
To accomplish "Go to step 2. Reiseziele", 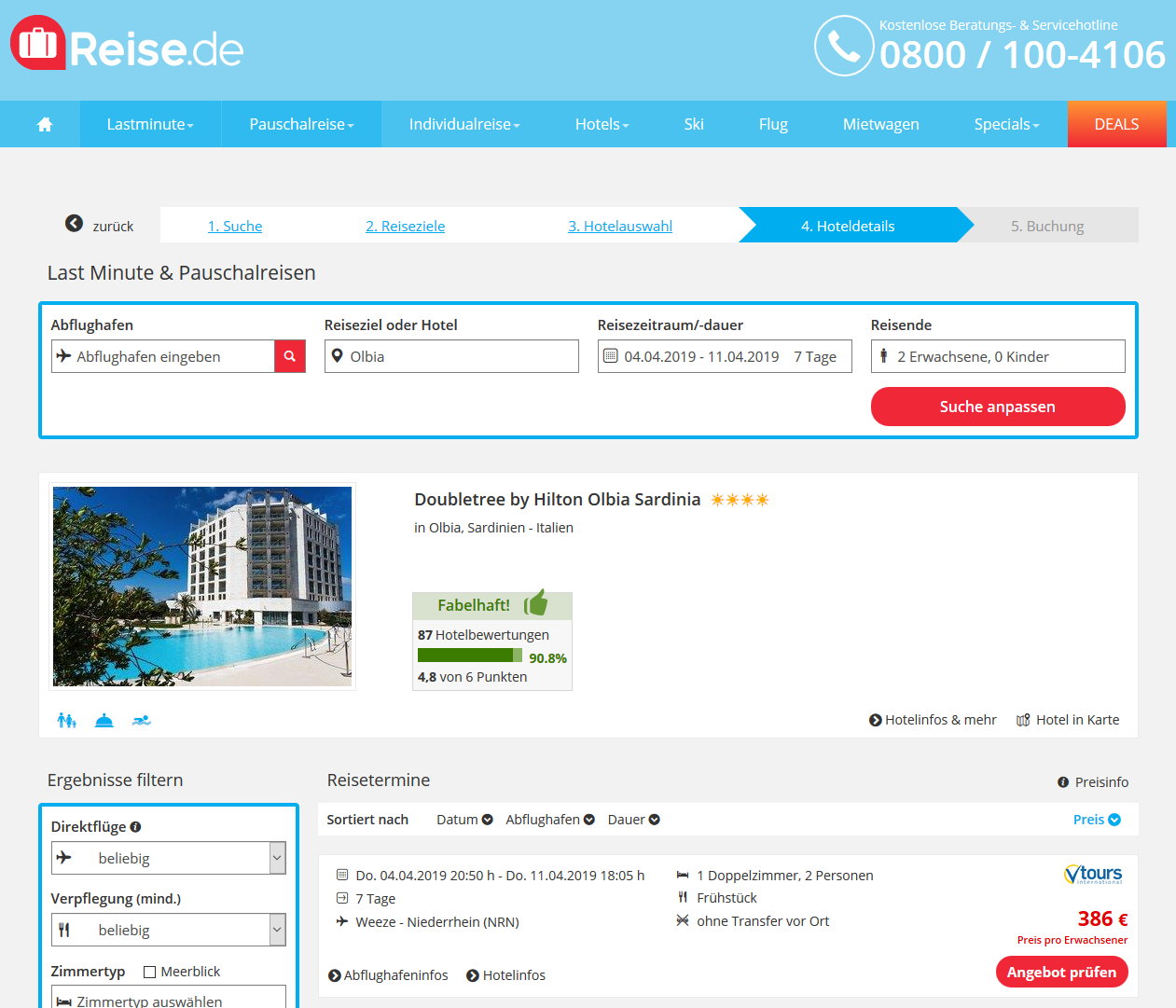I will point(406,226).
